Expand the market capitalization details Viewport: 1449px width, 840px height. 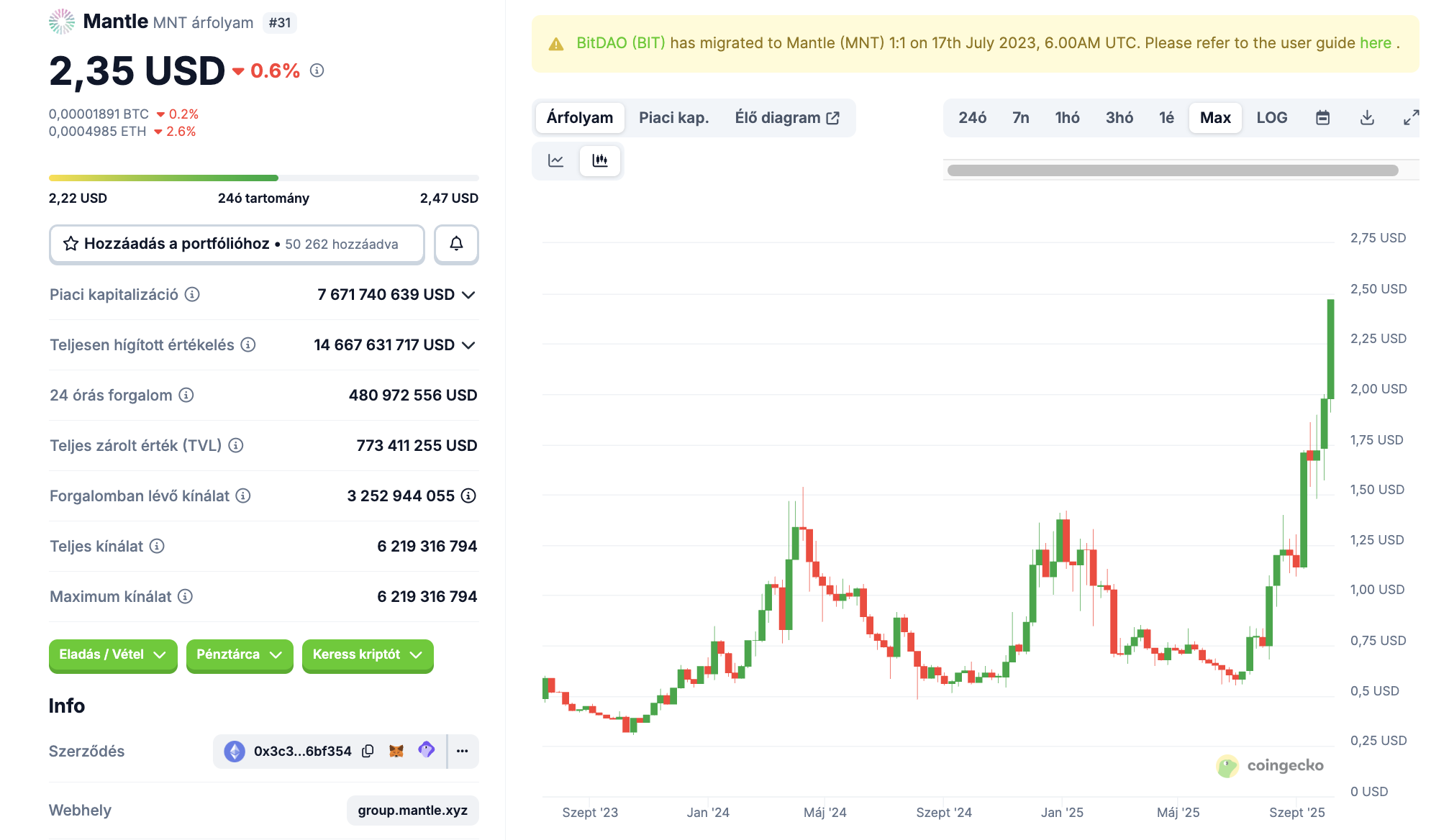pyautogui.click(x=468, y=295)
